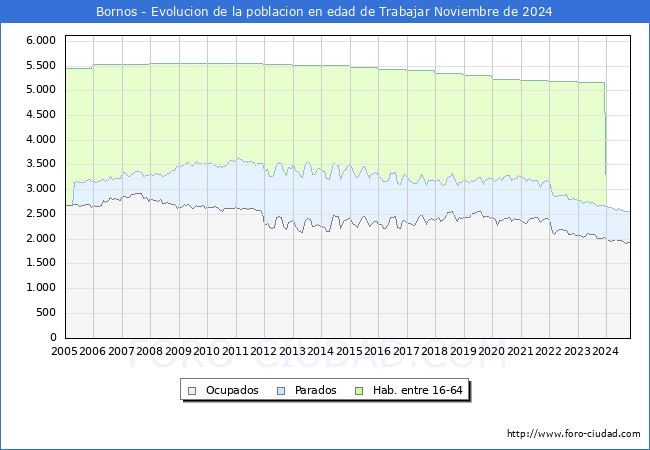Click the 2005 x-axis year label
The height and width of the screenshot is (450, 650).
click(64, 351)
